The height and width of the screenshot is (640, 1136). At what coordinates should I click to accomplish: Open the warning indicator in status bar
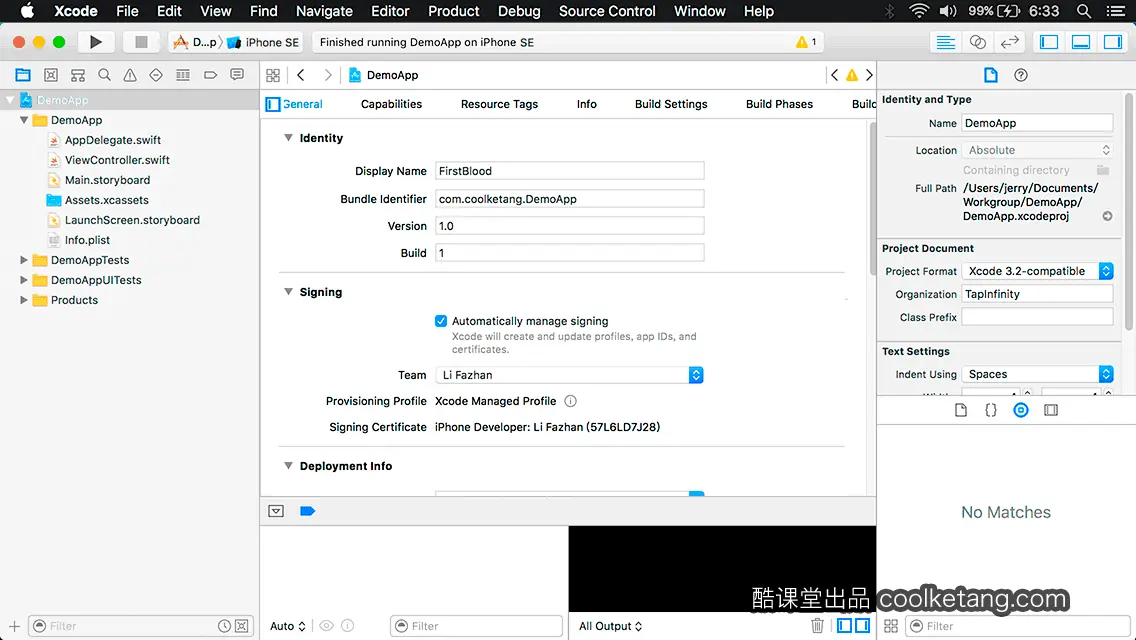point(806,42)
